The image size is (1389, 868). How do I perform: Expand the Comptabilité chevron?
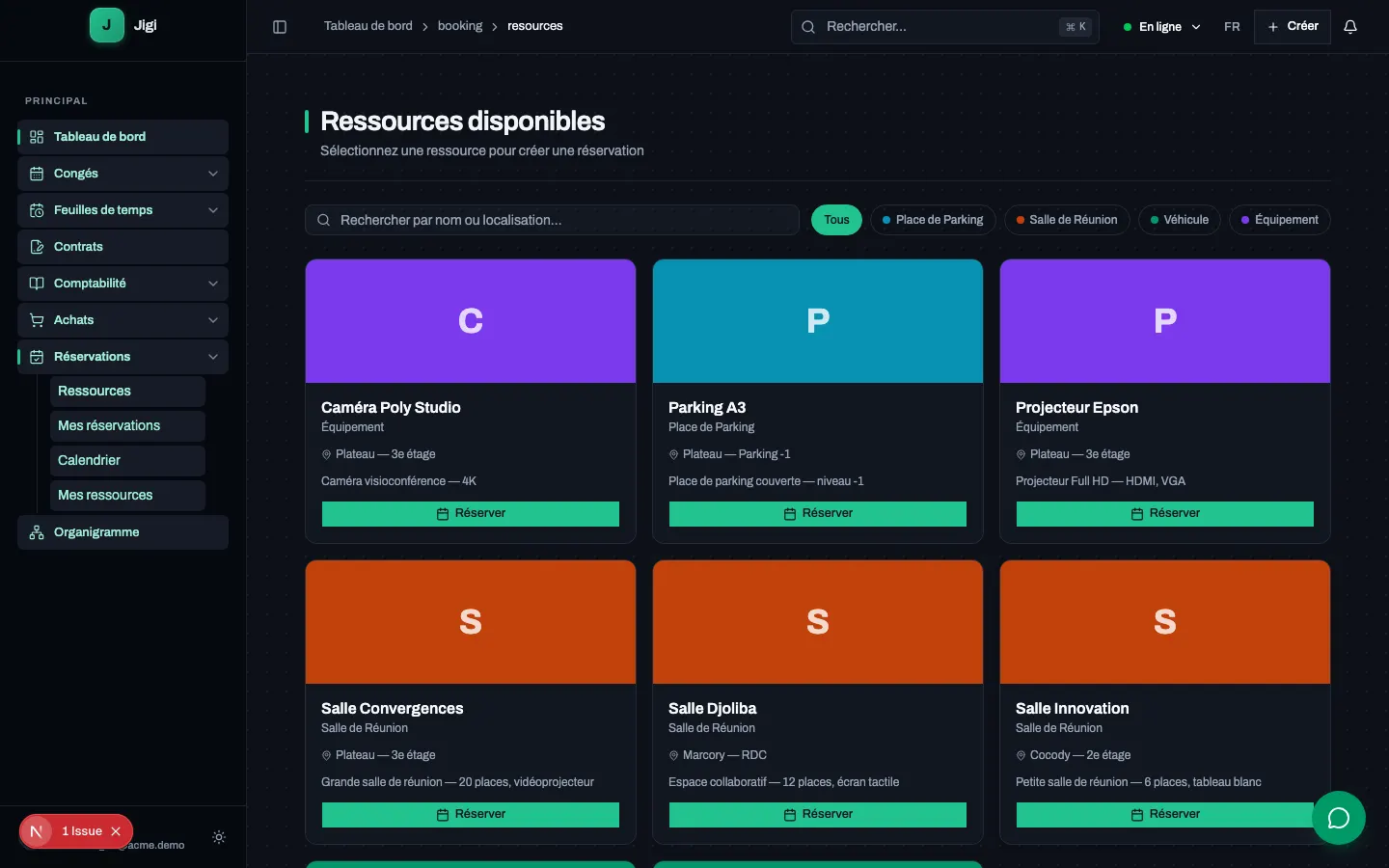[x=213, y=284]
